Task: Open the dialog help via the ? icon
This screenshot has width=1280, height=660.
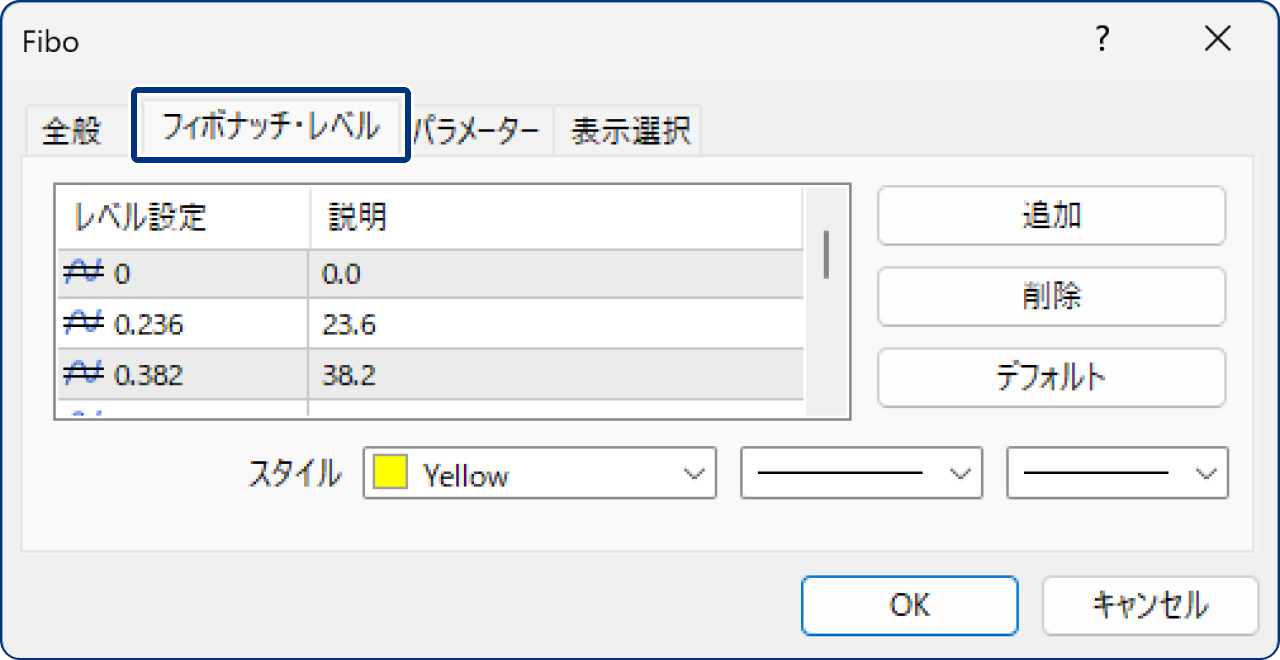Action: coord(1101,40)
